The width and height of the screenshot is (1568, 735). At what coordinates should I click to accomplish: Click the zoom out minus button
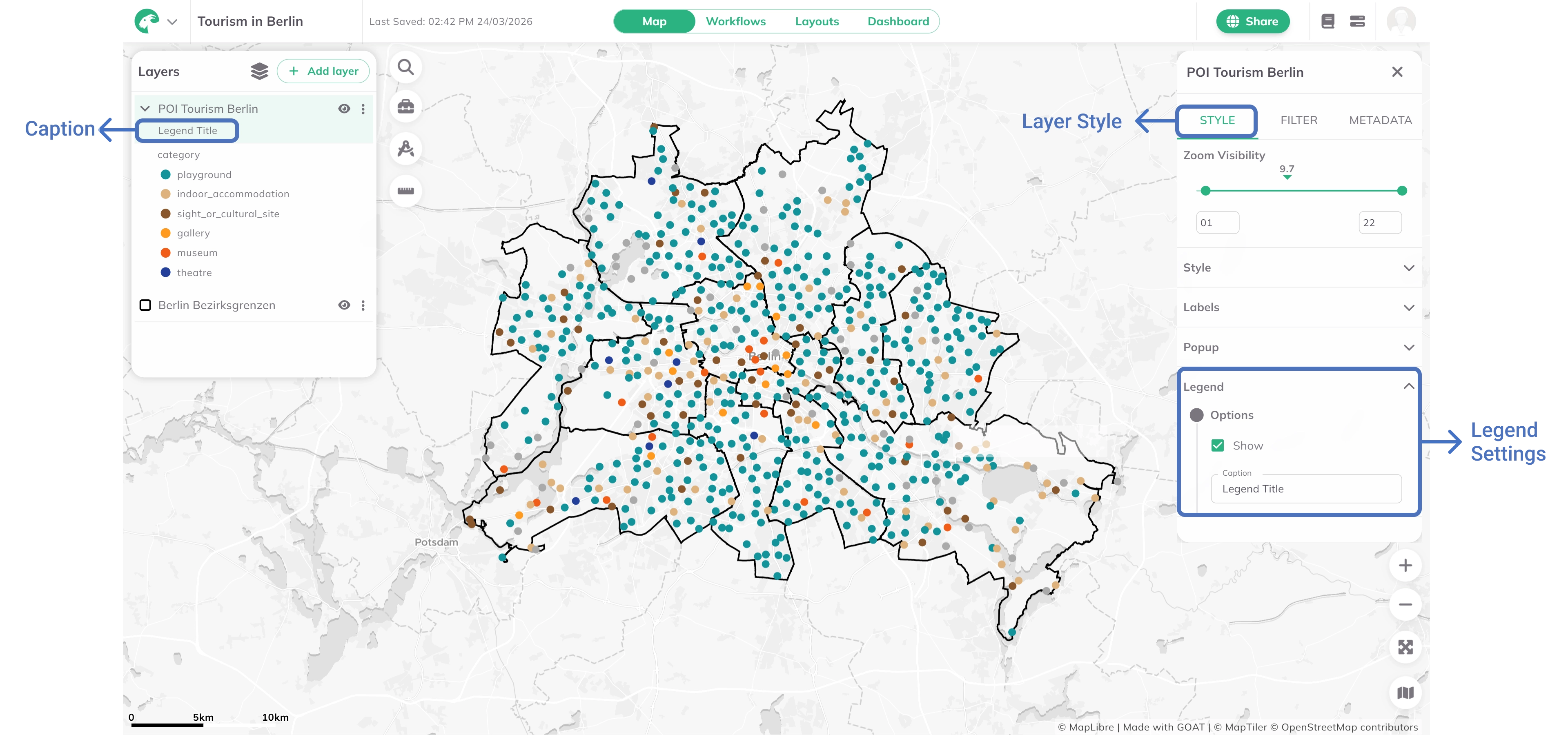[x=1405, y=604]
